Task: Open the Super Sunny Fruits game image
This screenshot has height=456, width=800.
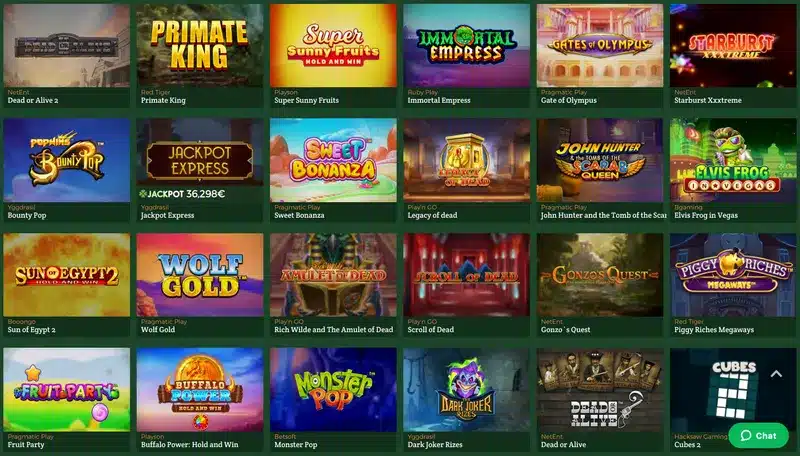Action: [333, 46]
